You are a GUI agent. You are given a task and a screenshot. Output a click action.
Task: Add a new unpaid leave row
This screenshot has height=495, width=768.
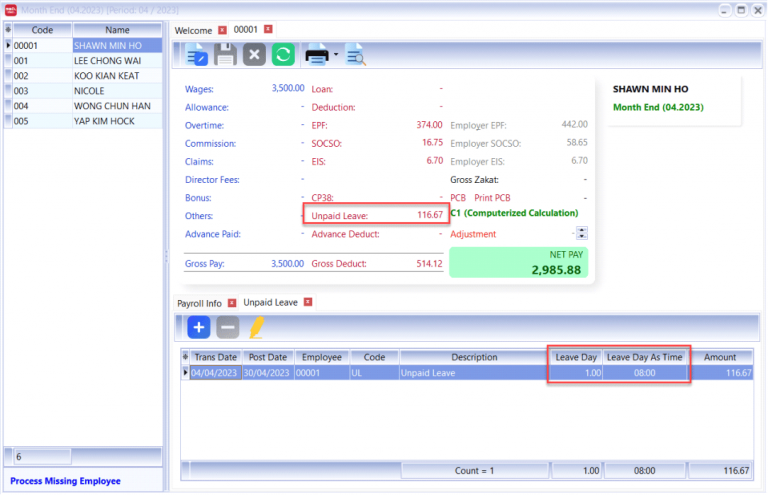pos(198,327)
